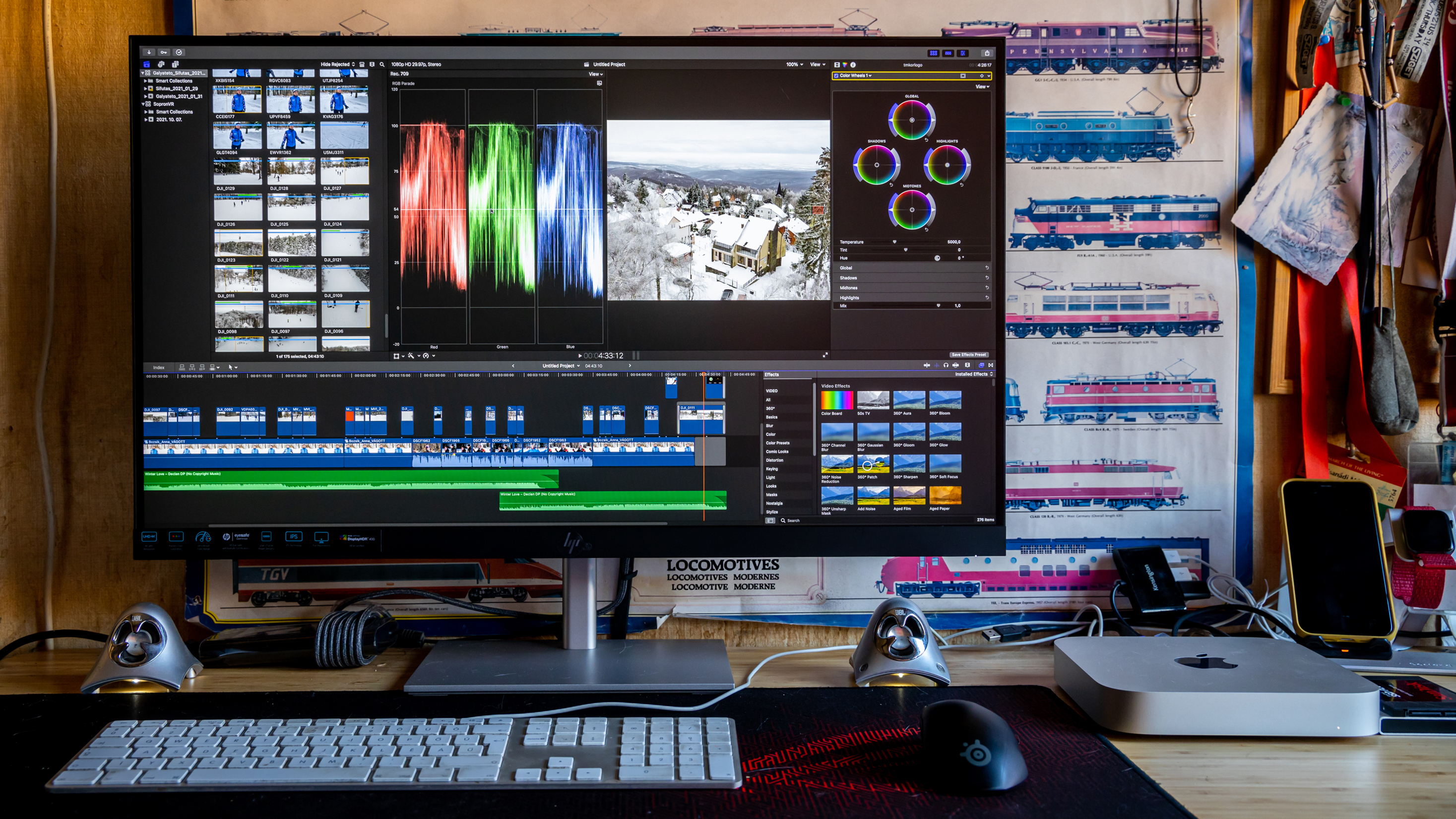The width and height of the screenshot is (1456, 819).
Task: Open the Keyword Editor key icon
Action: [164, 52]
